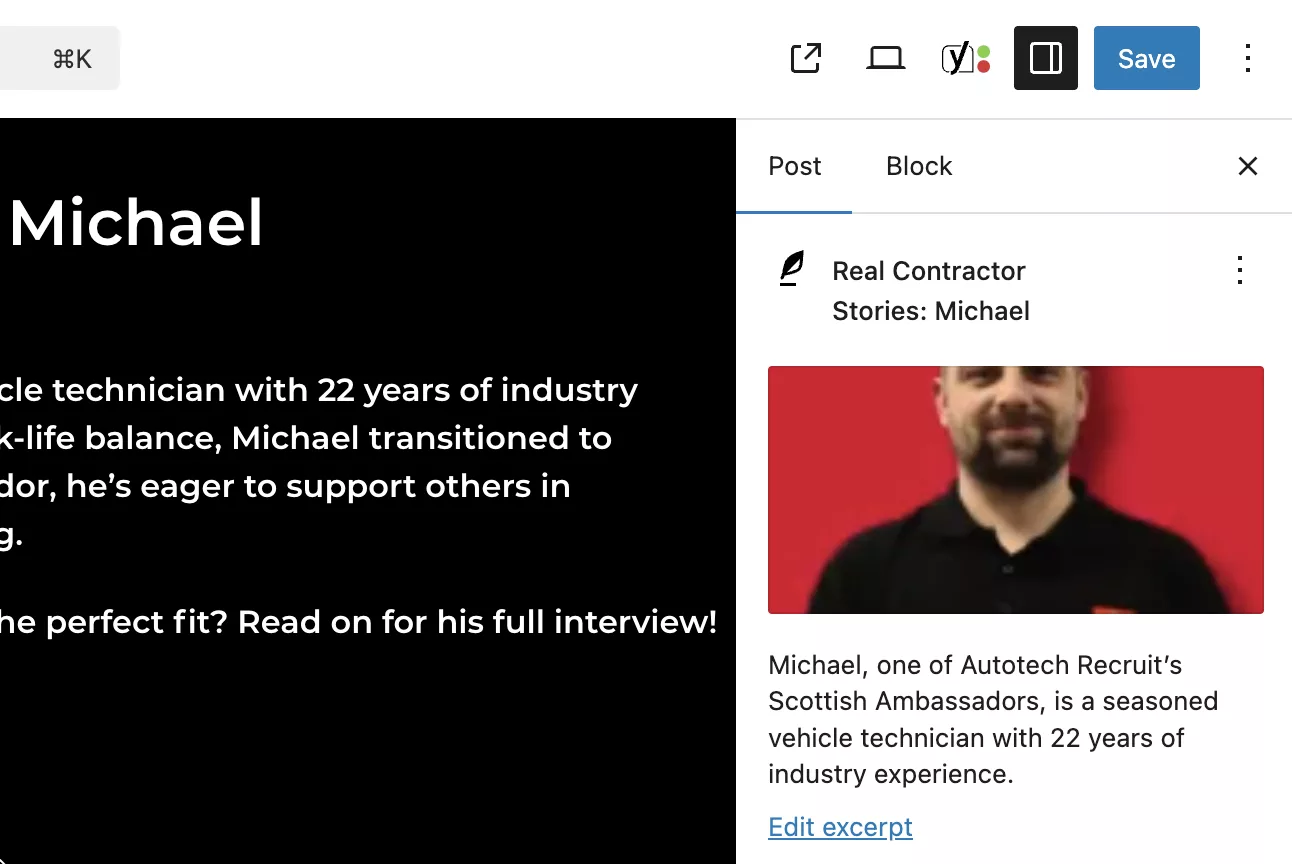
Task: Open the View Post external link icon
Action: [x=805, y=59]
